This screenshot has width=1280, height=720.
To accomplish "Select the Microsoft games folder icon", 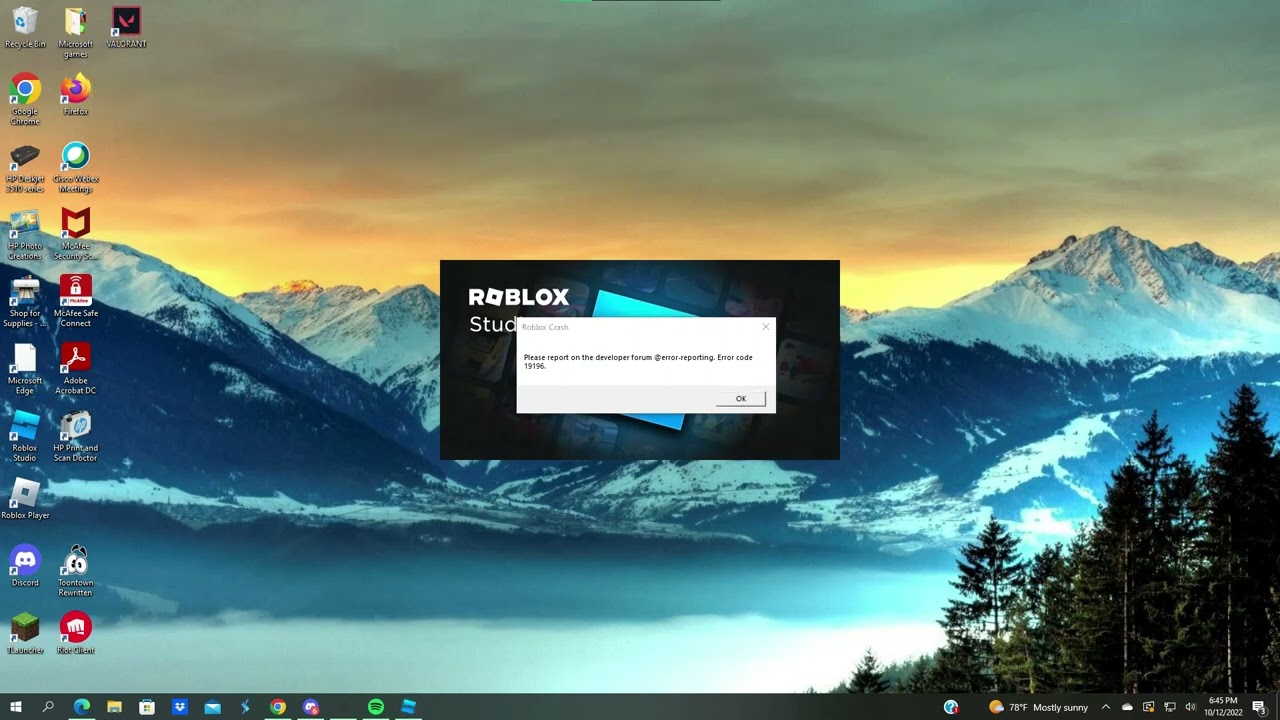I will pos(76,32).
